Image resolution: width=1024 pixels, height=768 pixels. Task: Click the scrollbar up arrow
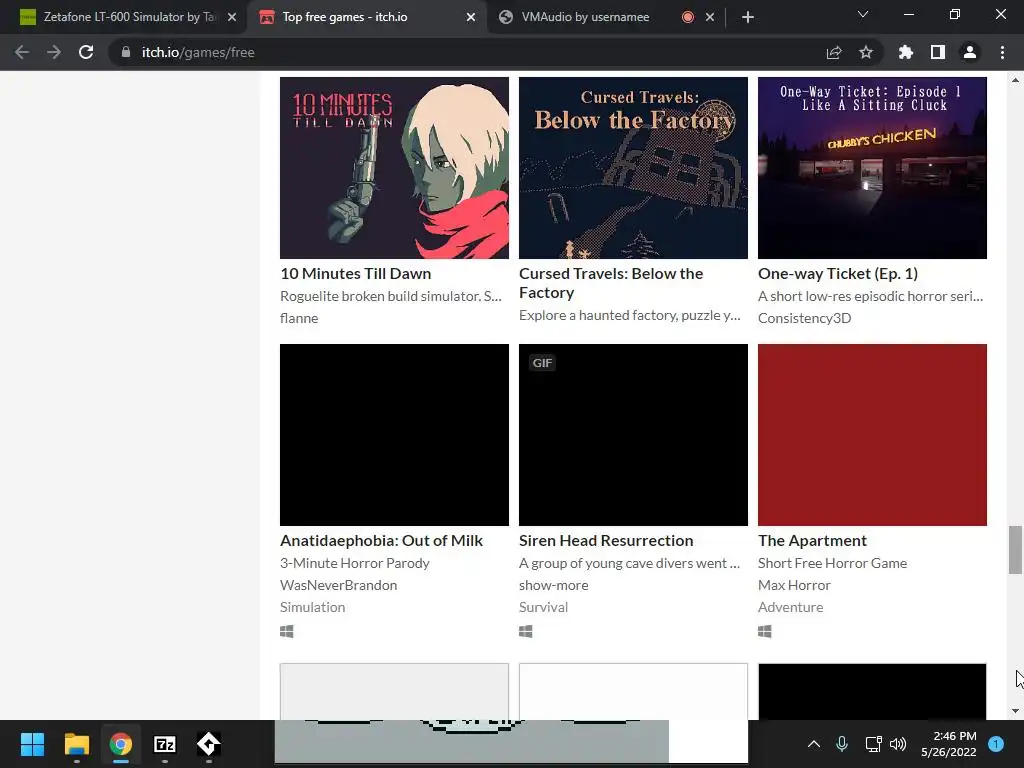(x=1015, y=80)
